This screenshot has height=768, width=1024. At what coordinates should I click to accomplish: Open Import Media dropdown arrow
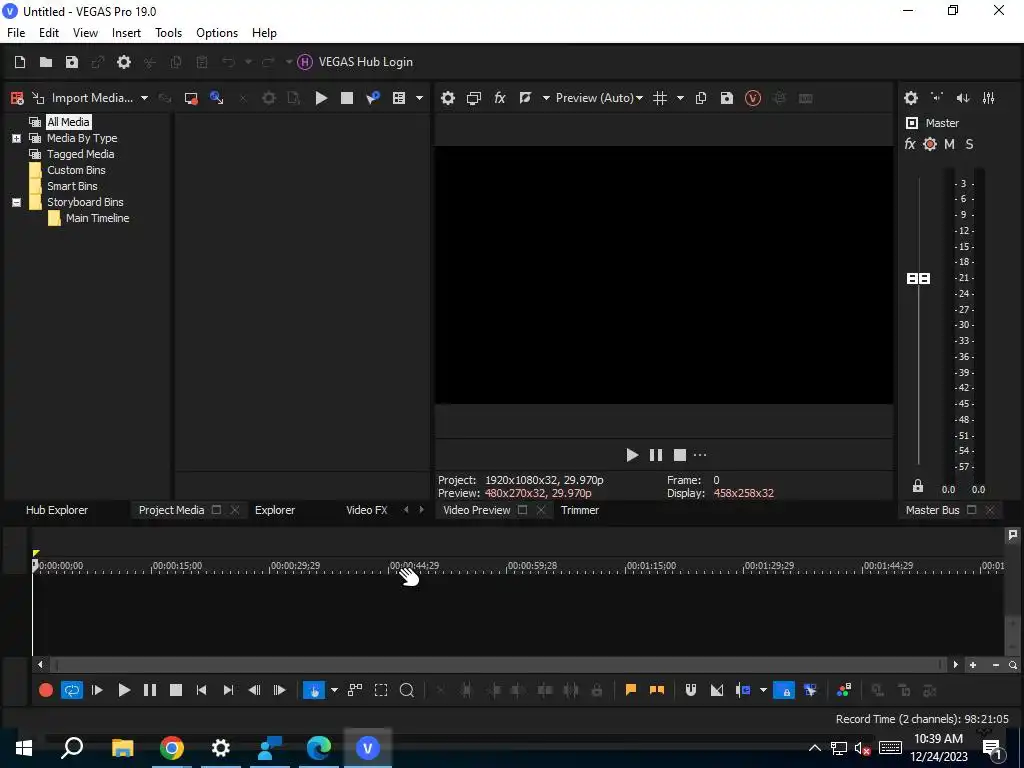[144, 98]
